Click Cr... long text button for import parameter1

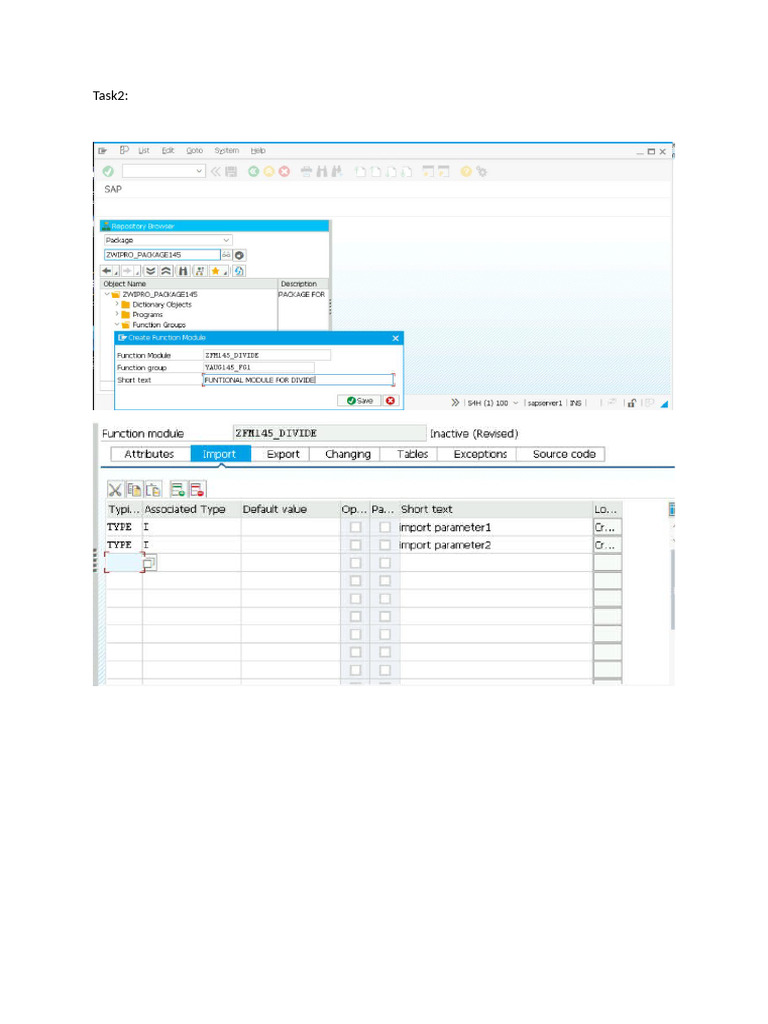607,527
